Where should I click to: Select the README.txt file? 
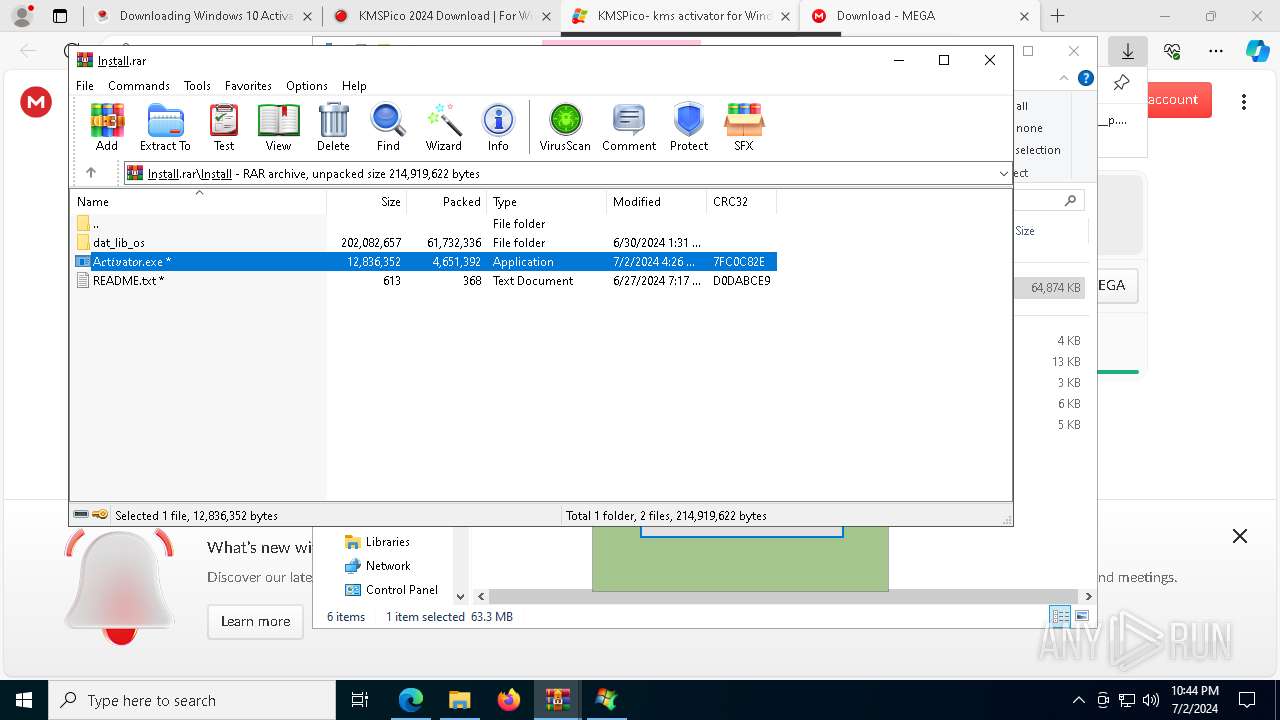[x=424, y=281]
